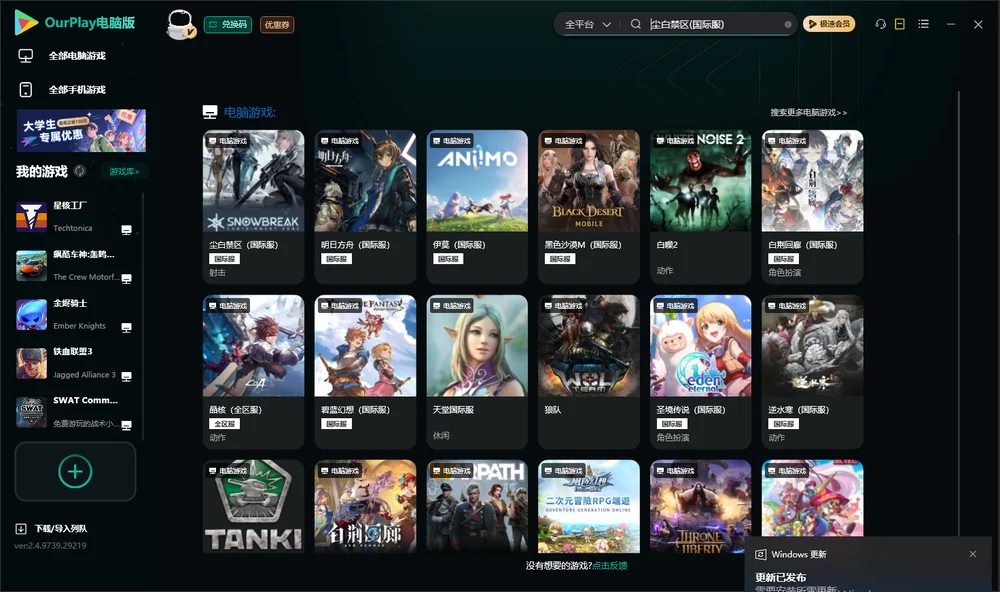Screen dimensions: 1000x592
Task: Click the 角色扮演 label under 白荆回廊
Action: click(x=784, y=272)
